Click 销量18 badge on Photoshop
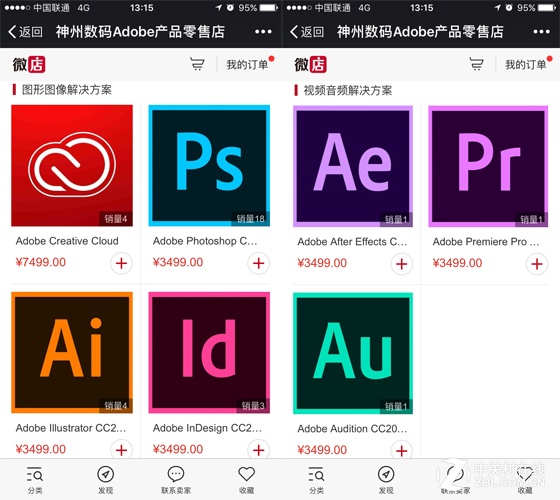Image resolution: width=560 pixels, height=500 pixels. point(250,218)
